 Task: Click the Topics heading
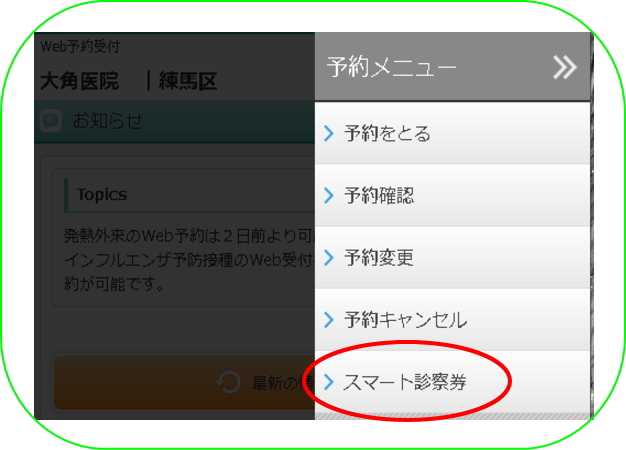[102, 194]
